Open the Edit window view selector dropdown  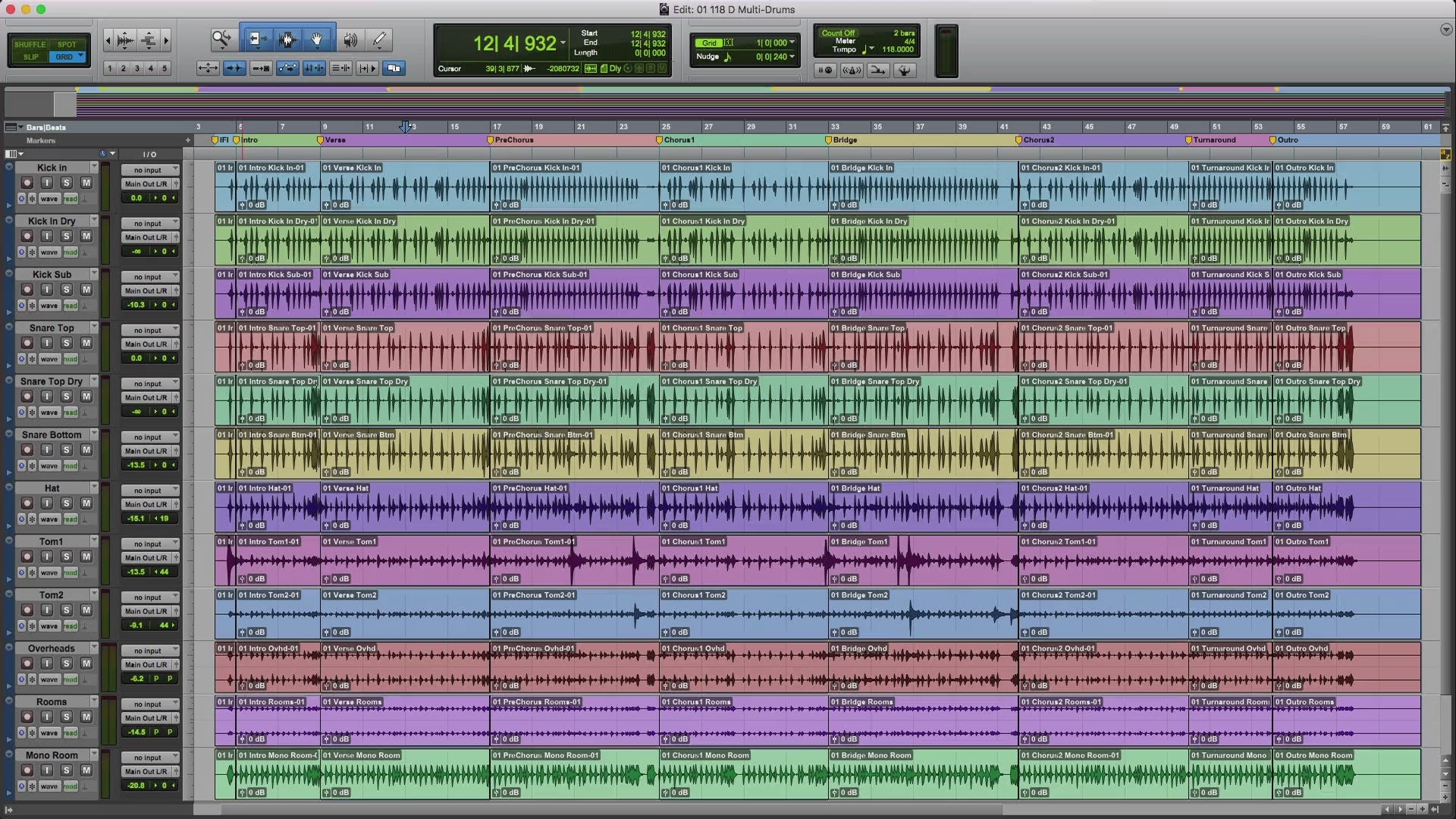[15, 154]
